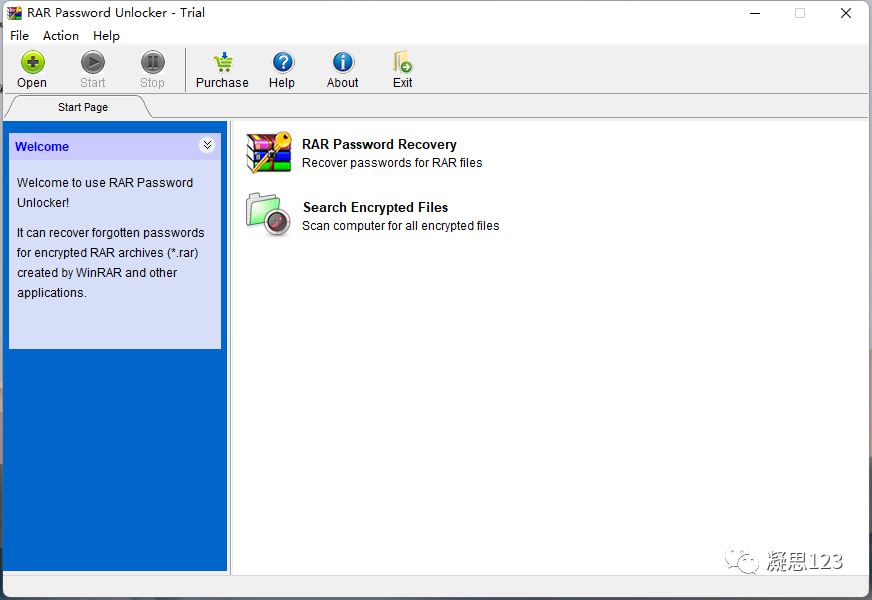872x600 pixels.
Task: Open Purchase via the shopping cart icon
Action: click(x=222, y=62)
